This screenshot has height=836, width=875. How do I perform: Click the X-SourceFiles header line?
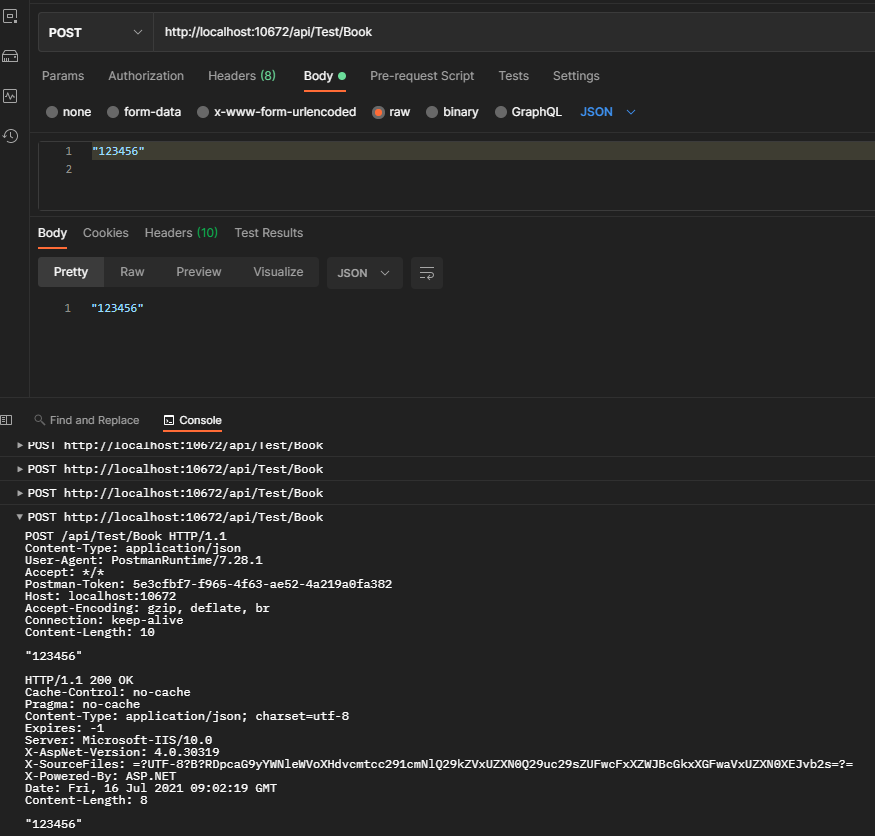(x=439, y=765)
